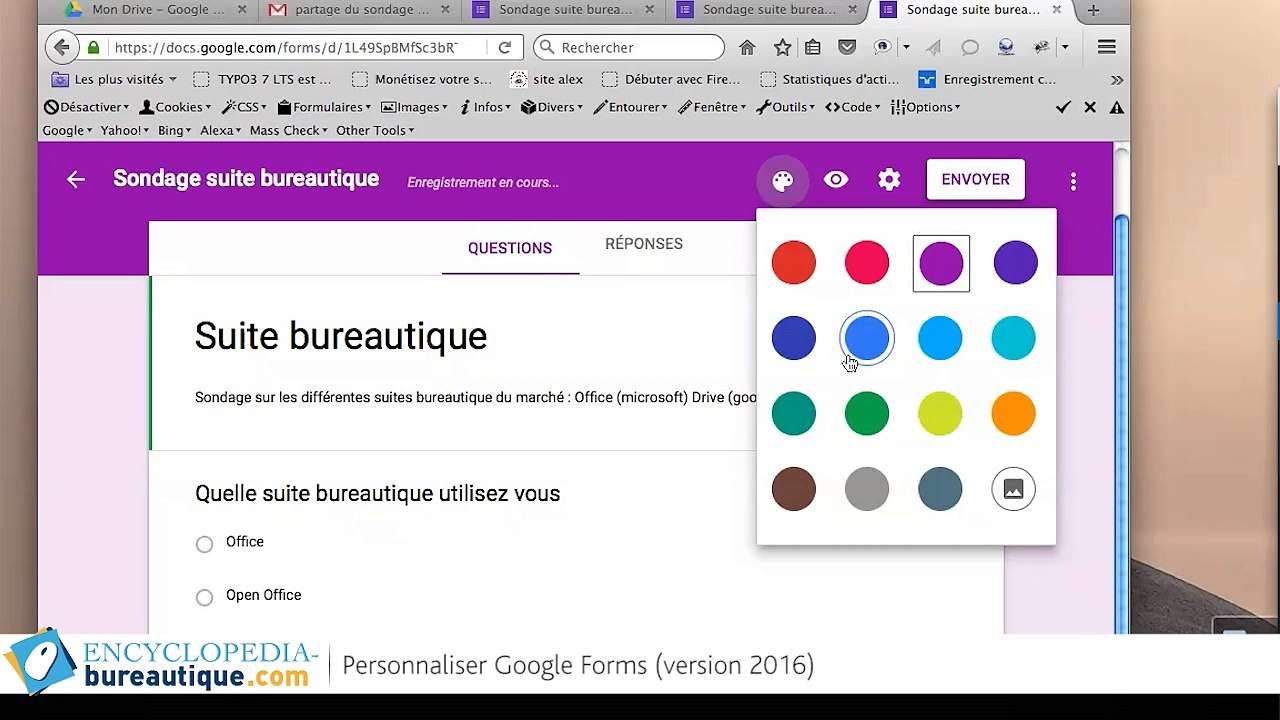
Task: Open the Images dropdown
Action: point(415,107)
